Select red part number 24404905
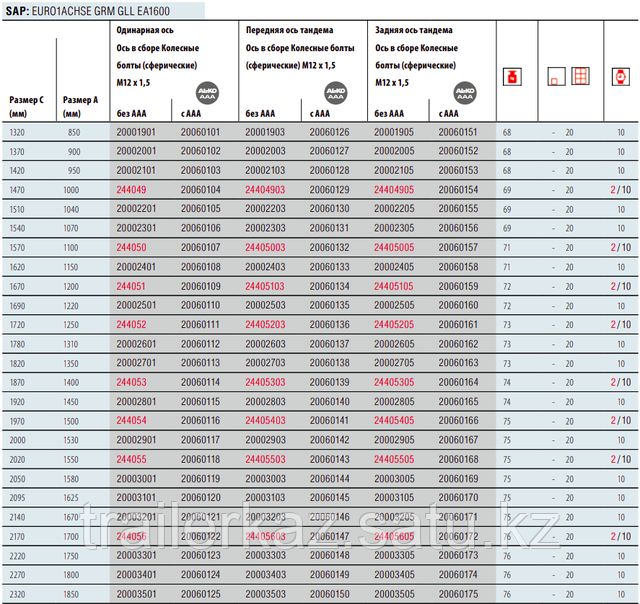Screen dimensions: 640x604 coord(394,190)
